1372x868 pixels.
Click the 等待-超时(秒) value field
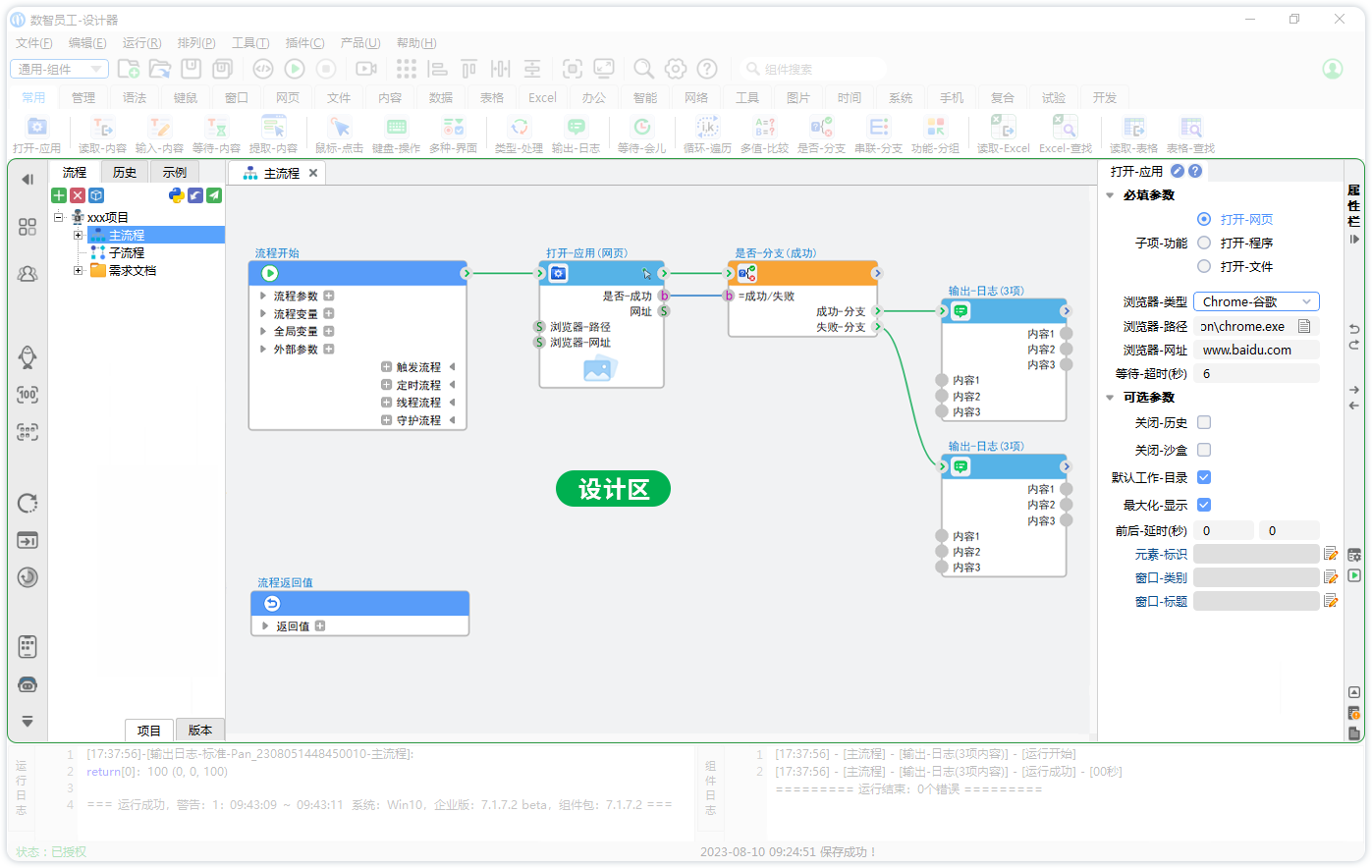point(1256,373)
